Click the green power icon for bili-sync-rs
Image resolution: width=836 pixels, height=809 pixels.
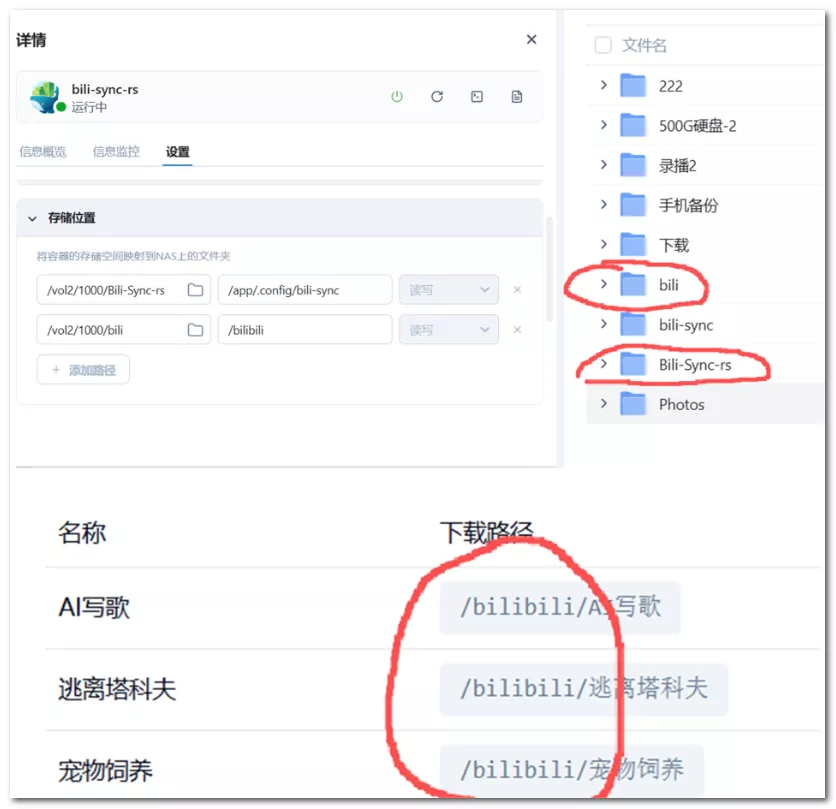click(397, 97)
